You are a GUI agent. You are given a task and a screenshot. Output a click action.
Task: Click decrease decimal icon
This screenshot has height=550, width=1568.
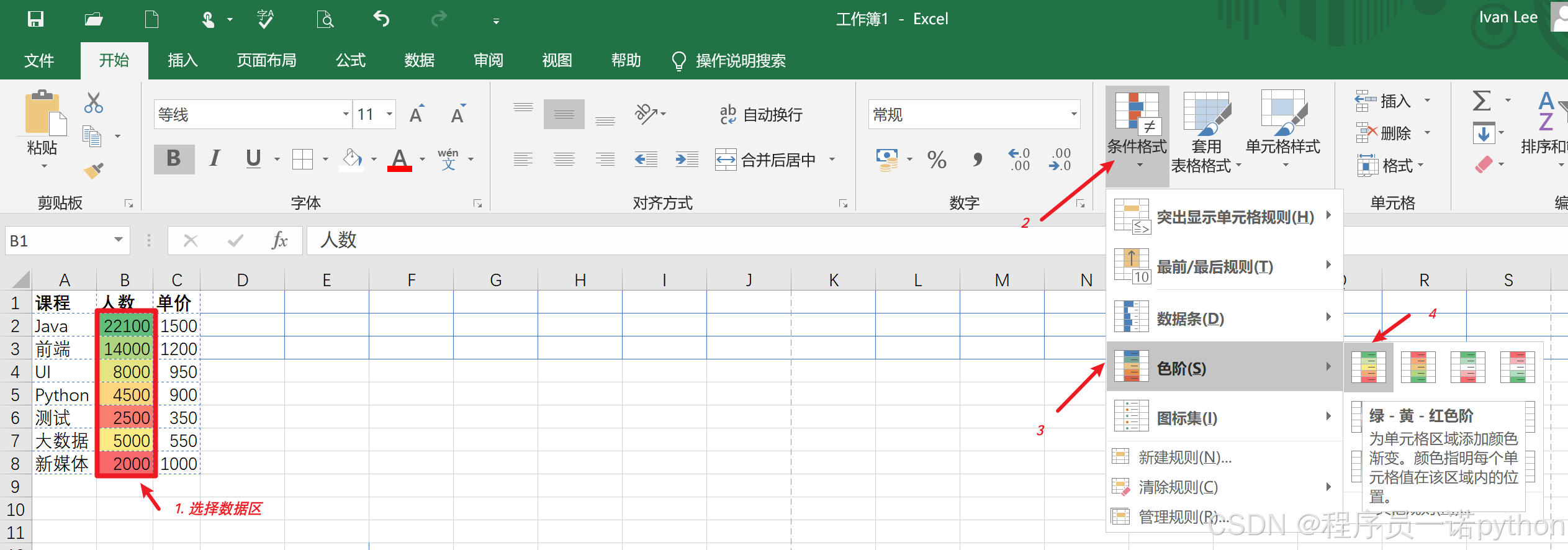(x=1060, y=160)
